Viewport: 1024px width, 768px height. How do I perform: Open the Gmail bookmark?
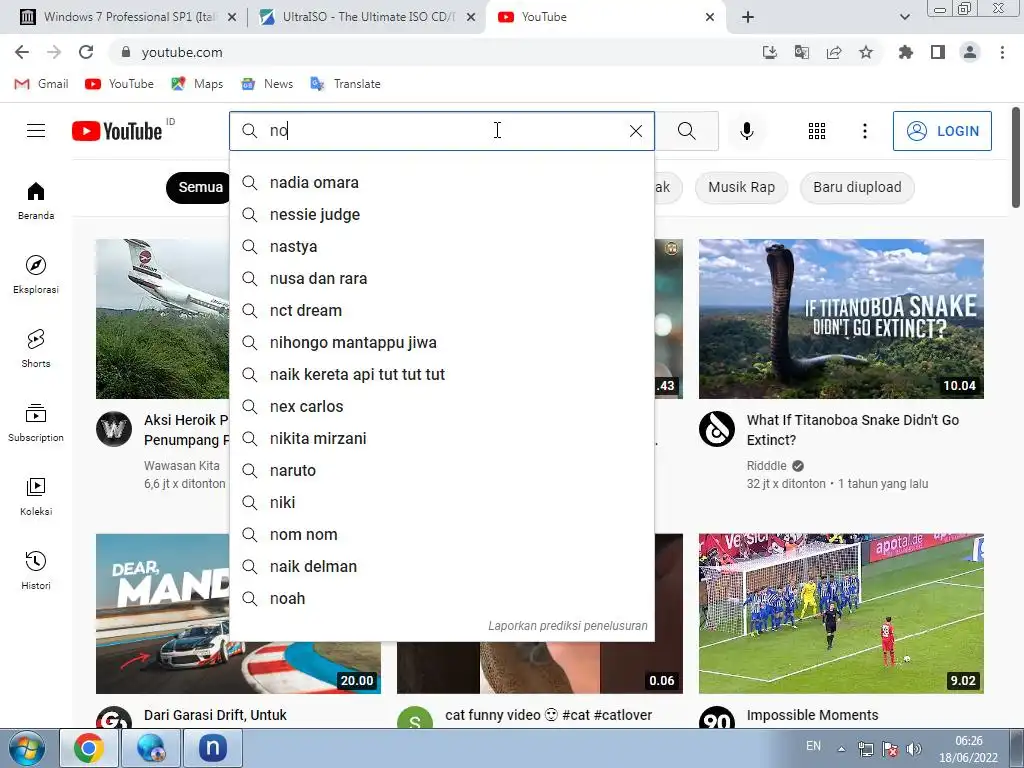pyautogui.click(x=41, y=84)
